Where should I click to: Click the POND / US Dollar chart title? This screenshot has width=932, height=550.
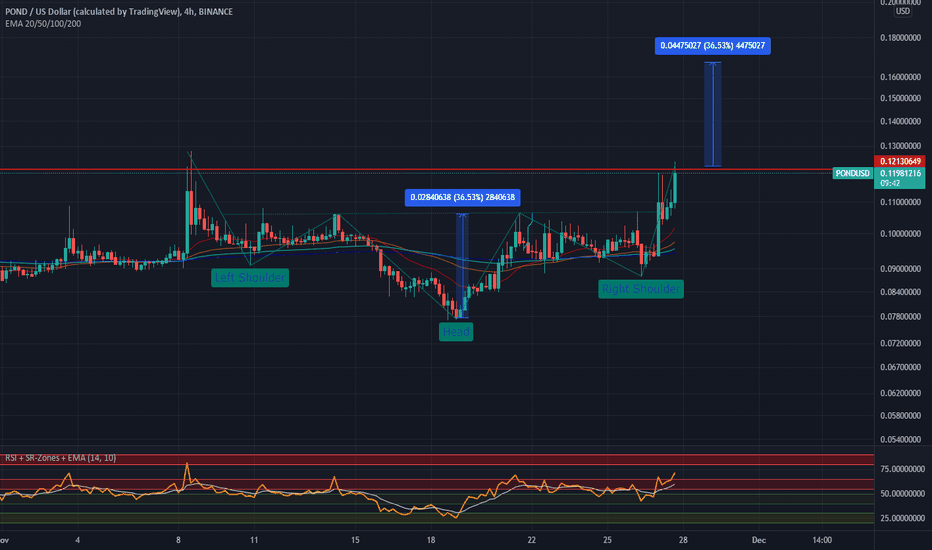pyautogui.click(x=119, y=11)
